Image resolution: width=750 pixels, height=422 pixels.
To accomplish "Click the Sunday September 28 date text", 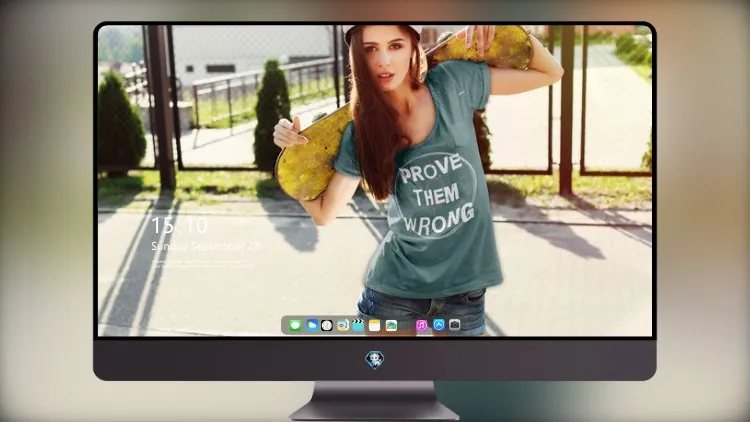I will (x=205, y=246).
